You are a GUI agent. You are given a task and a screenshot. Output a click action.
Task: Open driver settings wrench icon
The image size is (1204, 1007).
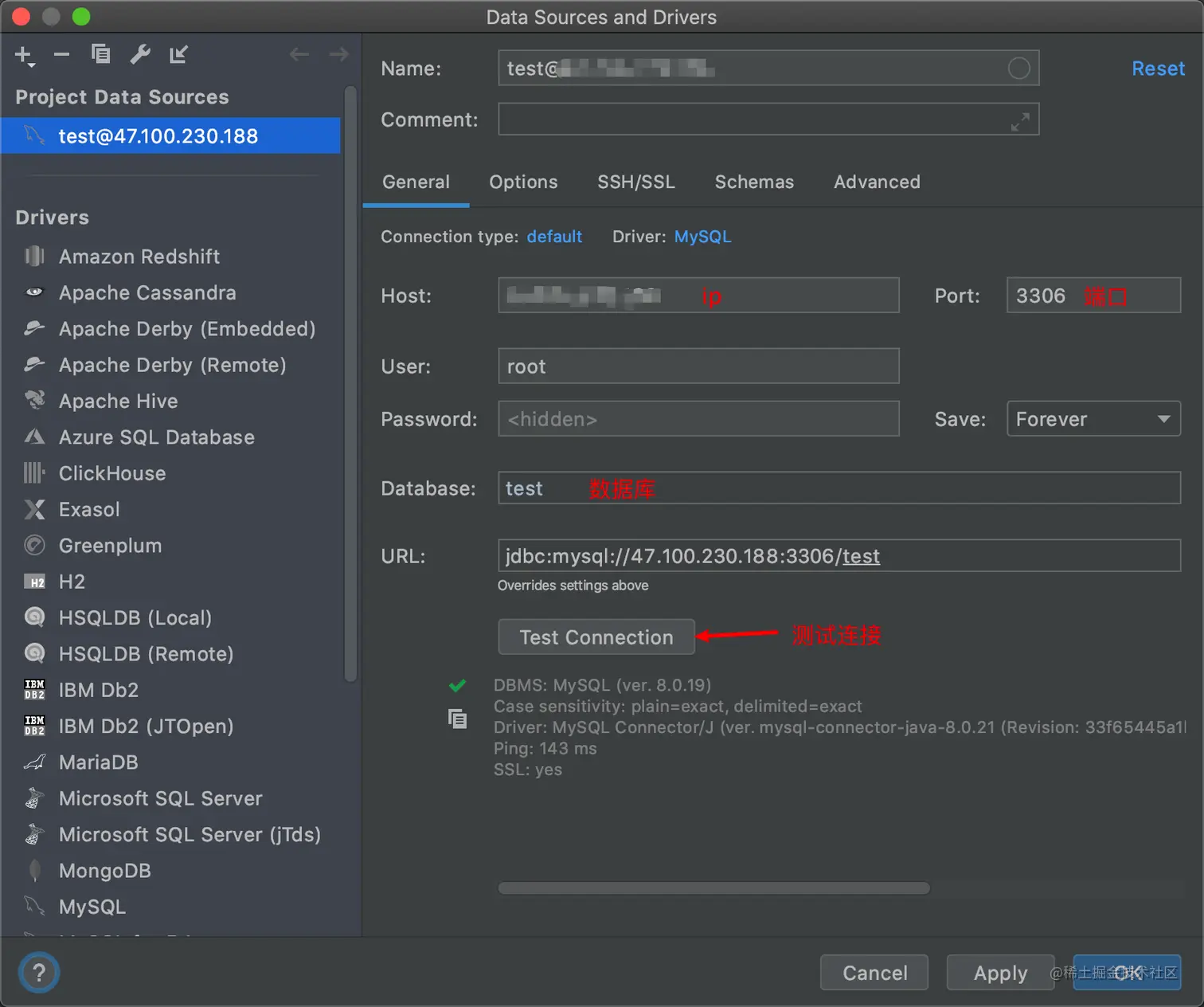(139, 54)
